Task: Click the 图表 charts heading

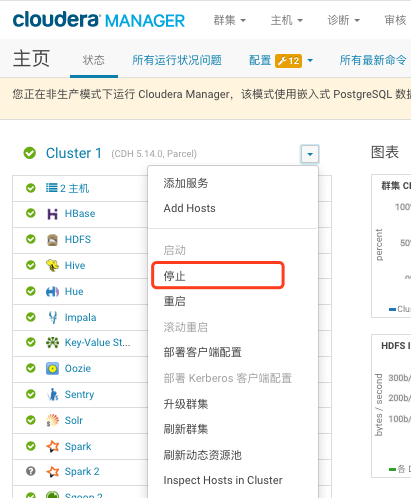Action: [x=385, y=152]
